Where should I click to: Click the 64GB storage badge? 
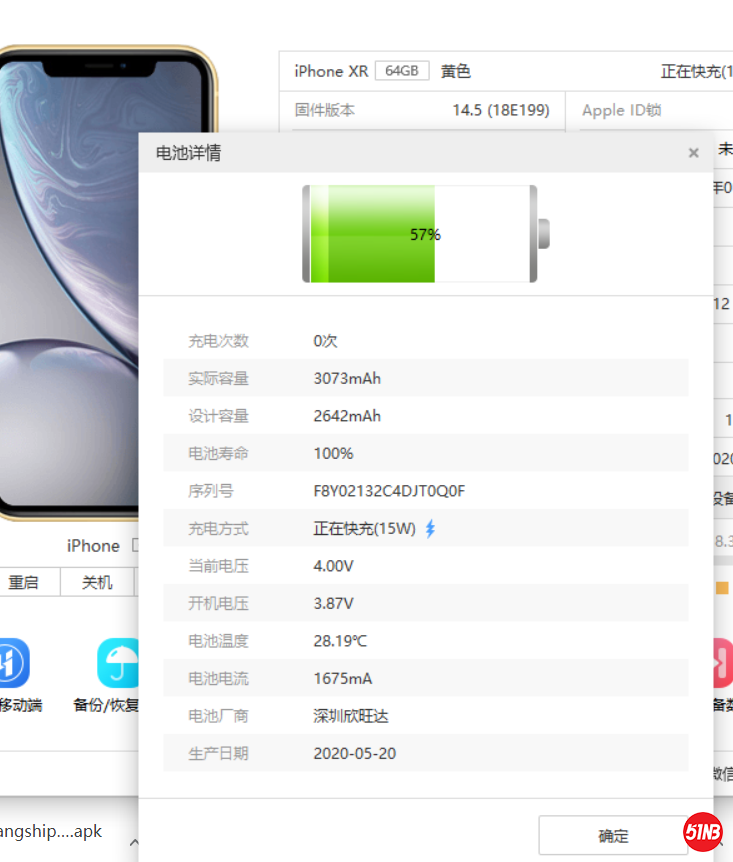402,71
